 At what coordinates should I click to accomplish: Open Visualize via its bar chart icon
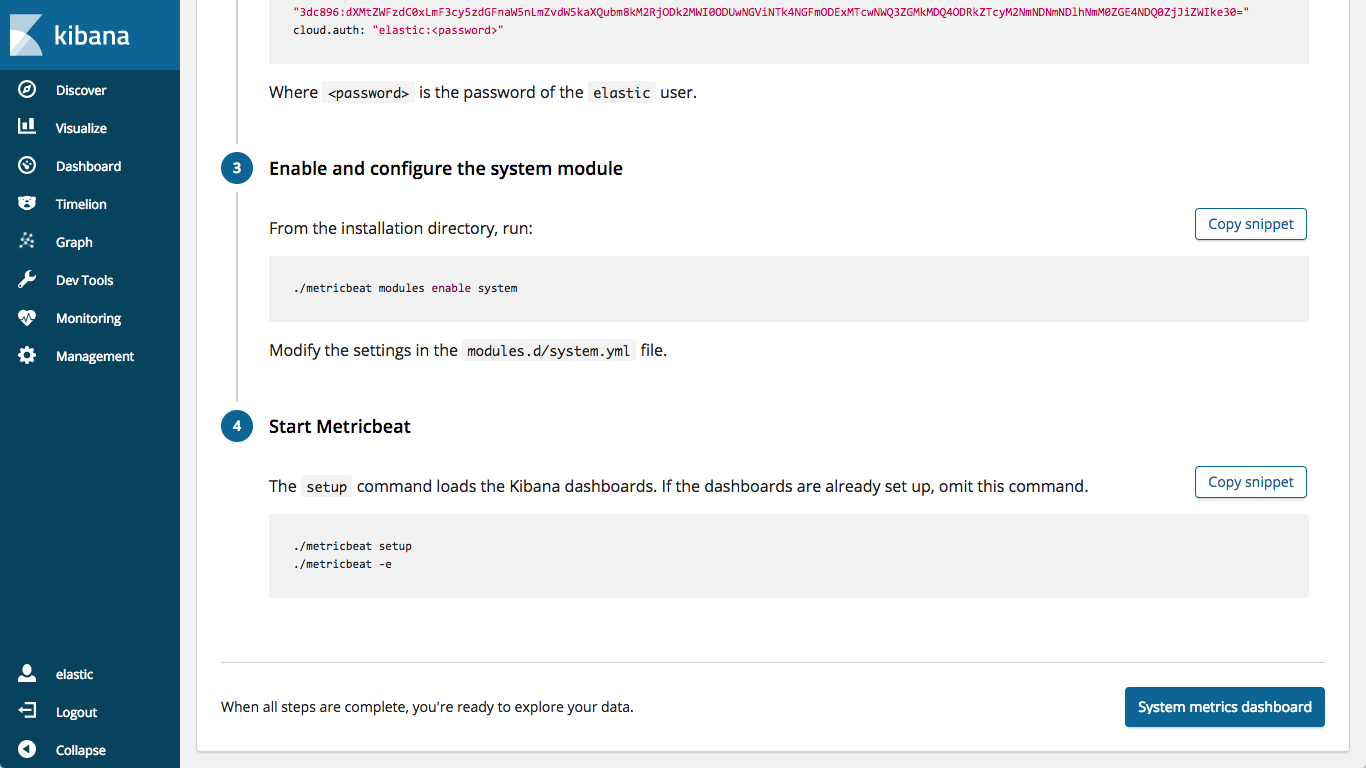[x=27, y=127]
